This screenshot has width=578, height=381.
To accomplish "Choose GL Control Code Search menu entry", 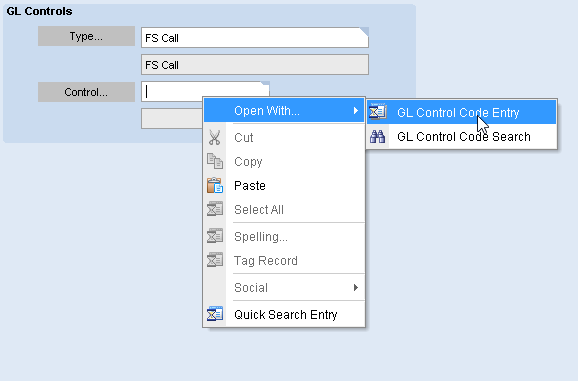I will 462,137.
